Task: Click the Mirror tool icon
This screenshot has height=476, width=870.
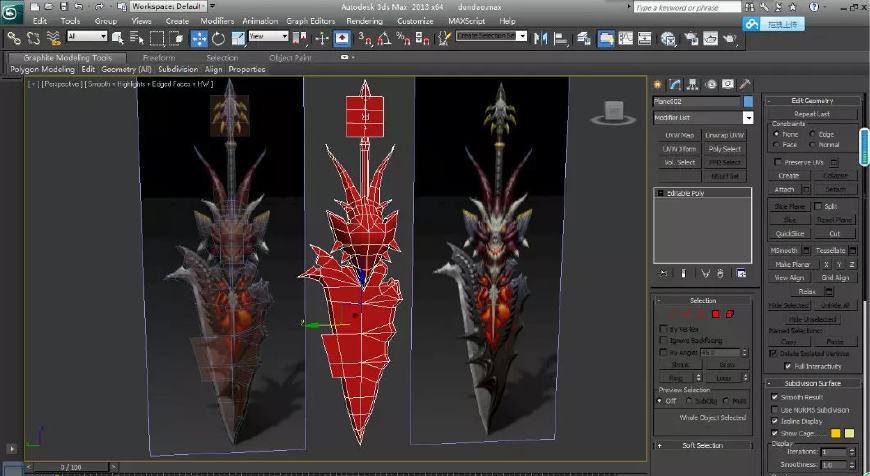Action: tap(540, 38)
